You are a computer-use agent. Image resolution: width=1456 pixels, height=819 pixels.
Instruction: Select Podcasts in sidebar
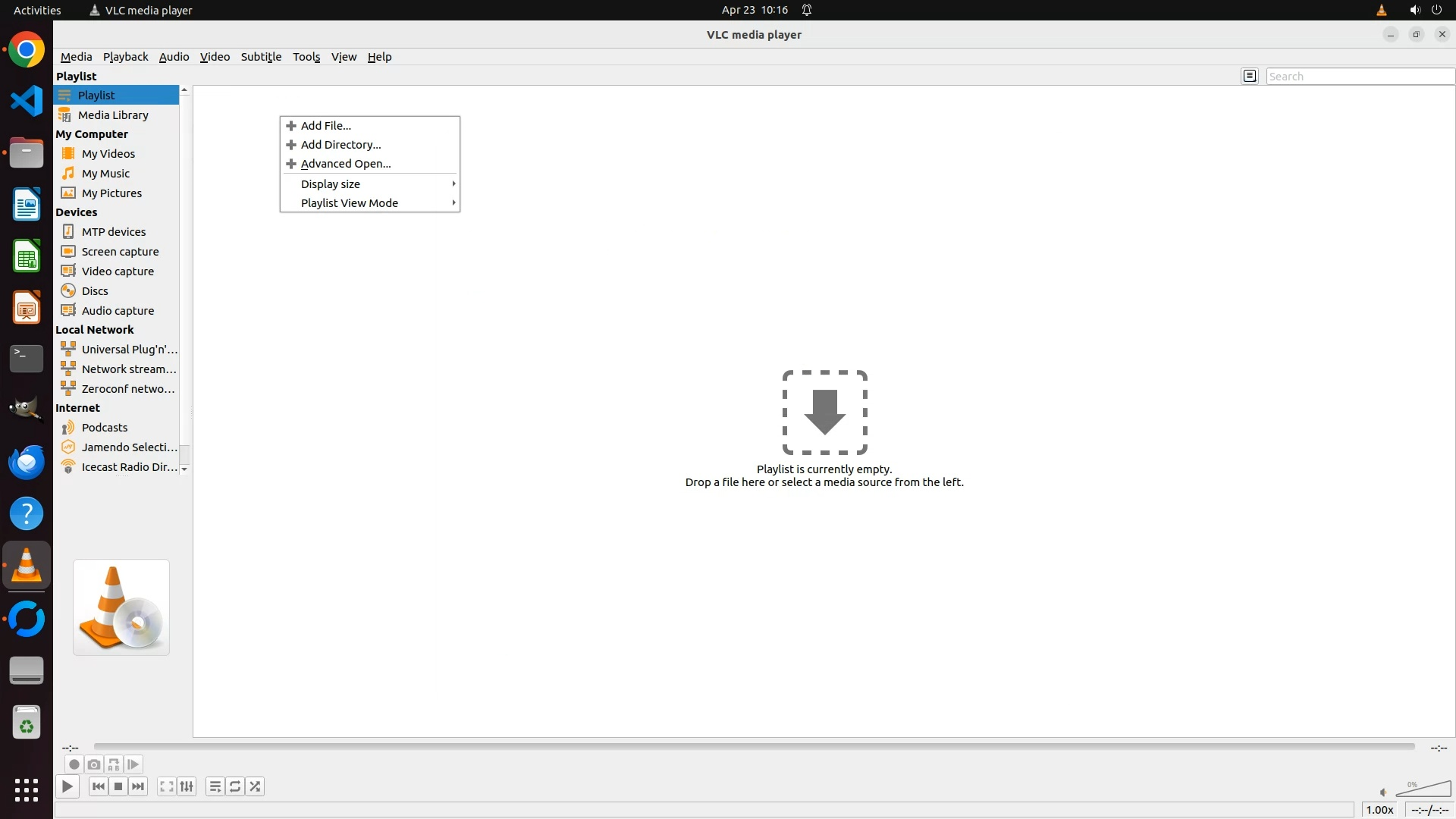point(105,428)
